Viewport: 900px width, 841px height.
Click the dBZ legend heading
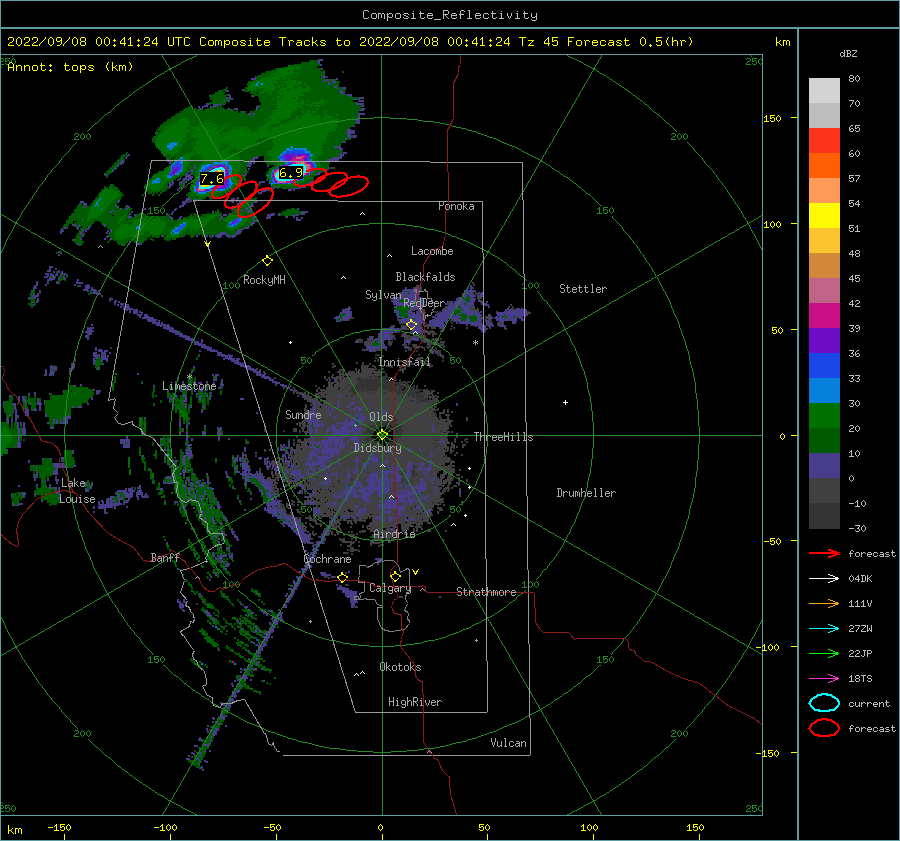[x=848, y=53]
